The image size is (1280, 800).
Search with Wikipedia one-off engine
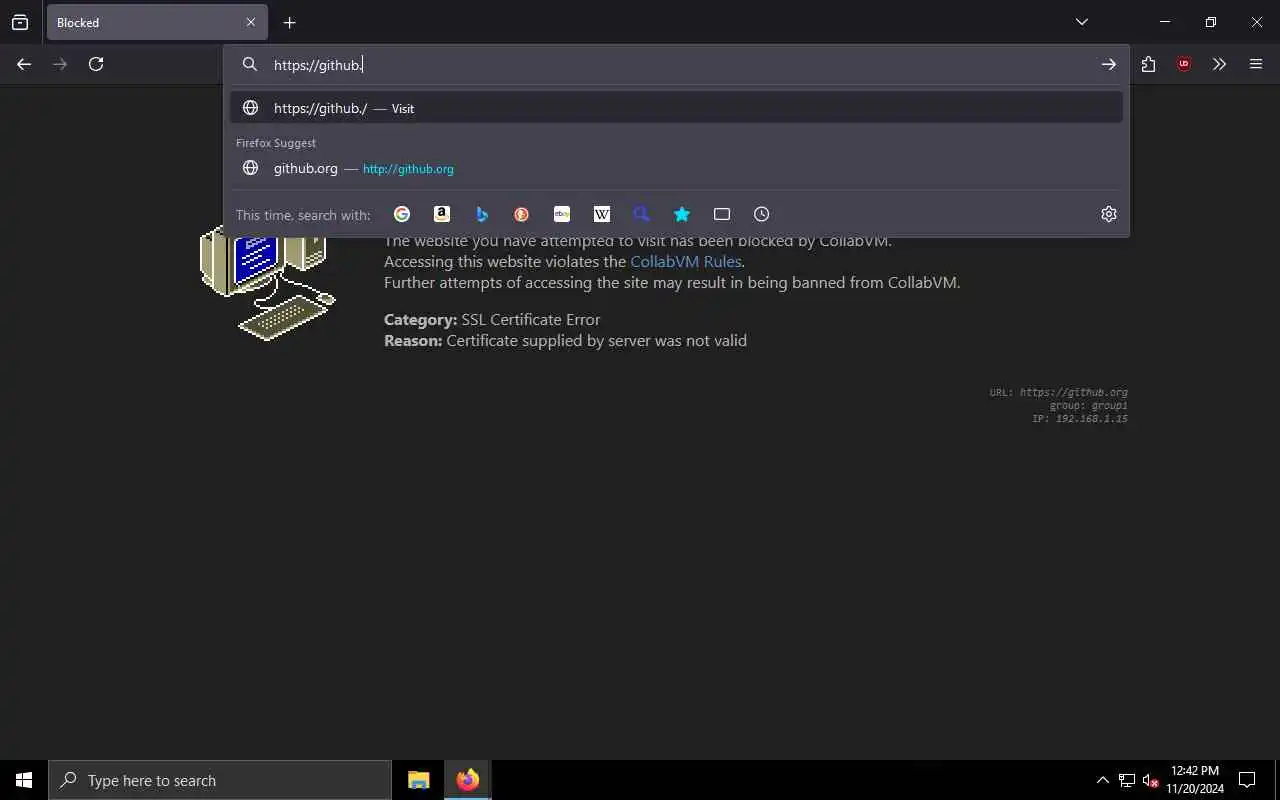coord(602,214)
